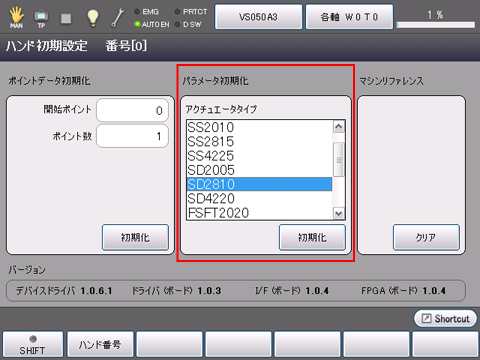Click the 各軸 W0 T0 button

[x=349, y=17]
